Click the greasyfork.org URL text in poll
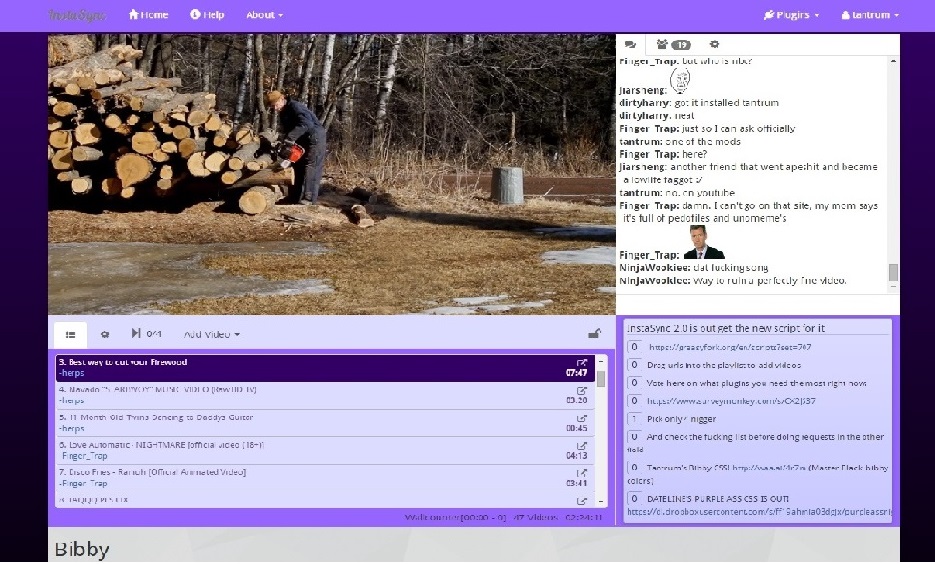This screenshot has height=564, width=935. (x=729, y=347)
